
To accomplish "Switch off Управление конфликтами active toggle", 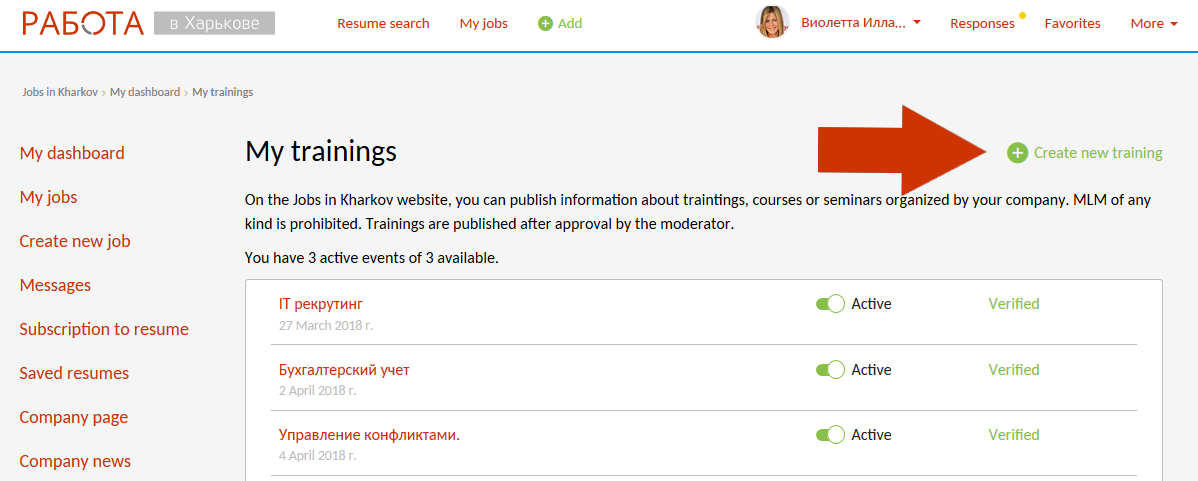I will (830, 435).
